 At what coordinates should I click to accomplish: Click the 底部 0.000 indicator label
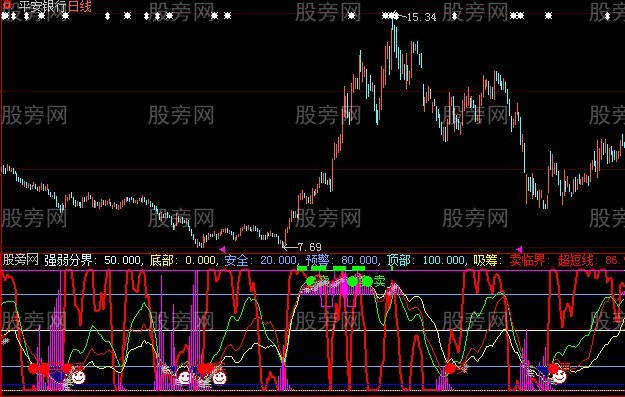click(x=183, y=261)
